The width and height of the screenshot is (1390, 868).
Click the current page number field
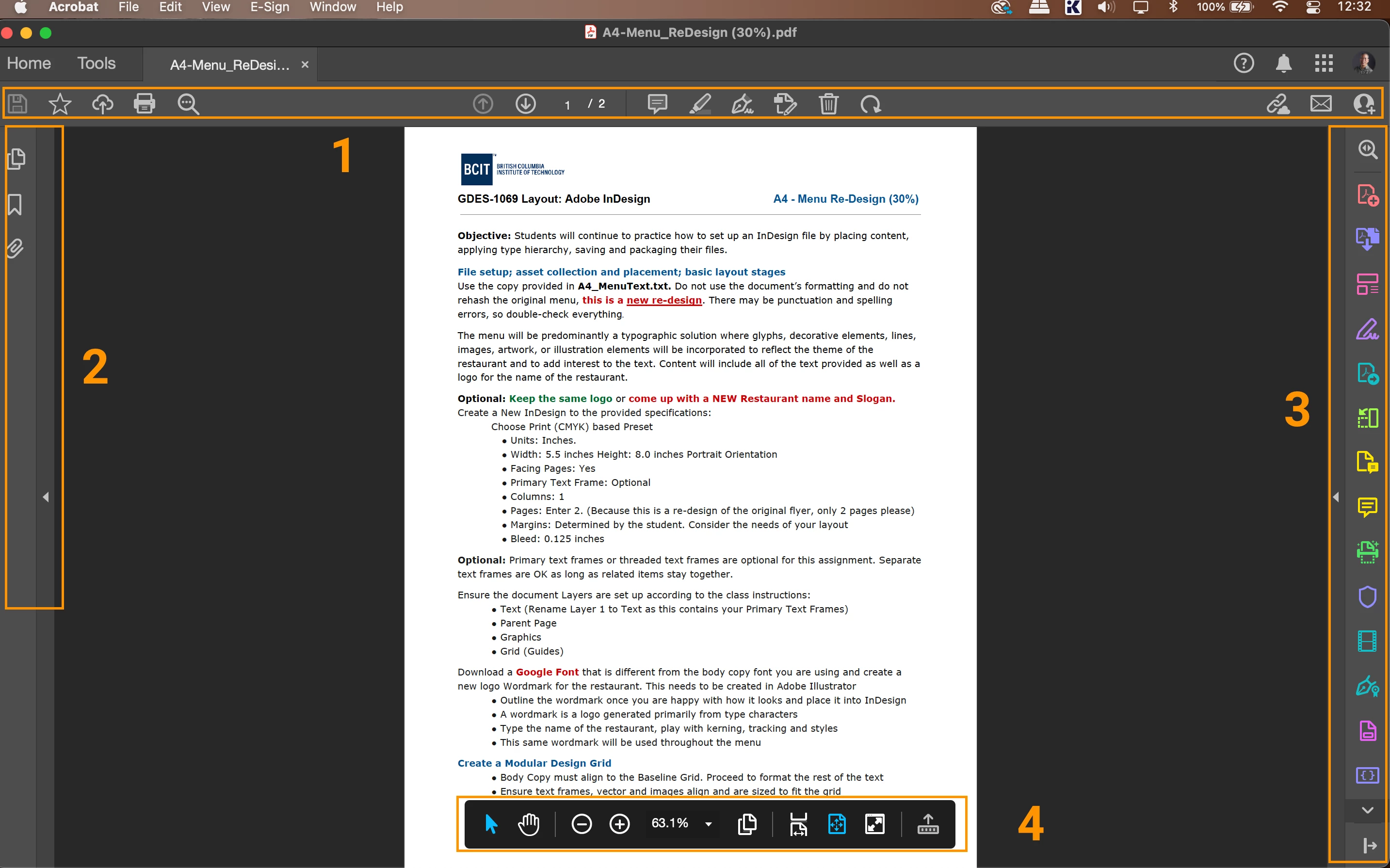tap(567, 104)
